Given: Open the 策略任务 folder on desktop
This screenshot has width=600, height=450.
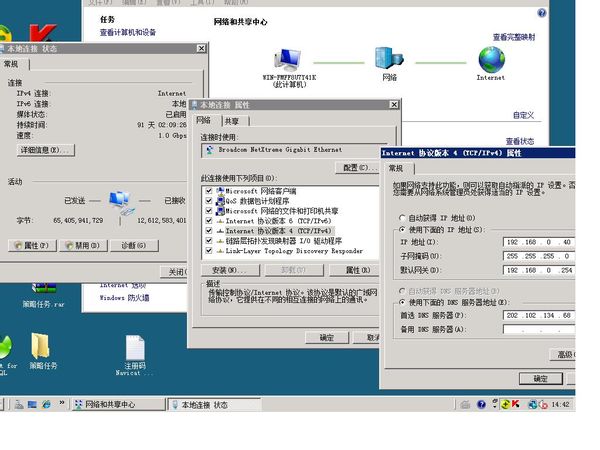Looking at the screenshot, I should (x=42, y=351).
